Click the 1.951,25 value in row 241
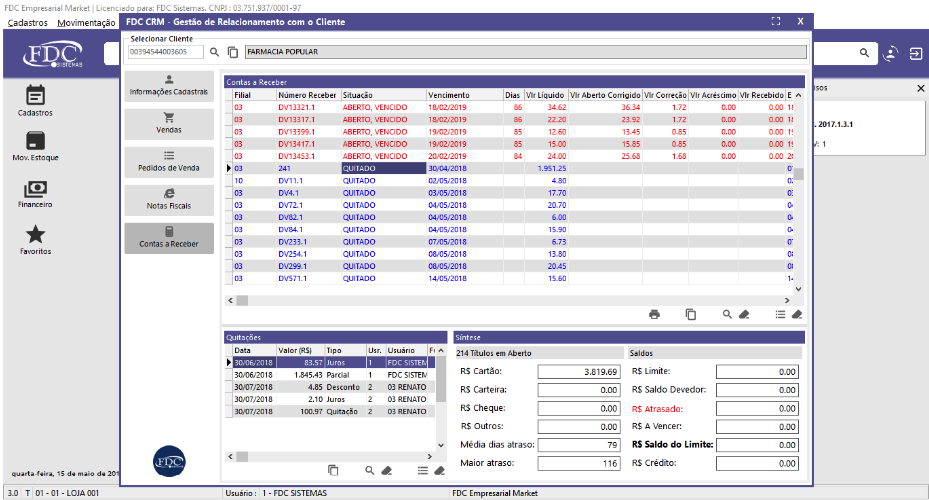929x500 pixels. [x=552, y=169]
